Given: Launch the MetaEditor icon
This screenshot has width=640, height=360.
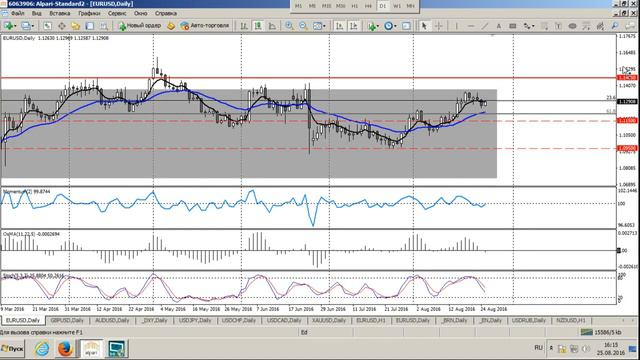Looking at the screenshot, I should (x=171, y=26).
